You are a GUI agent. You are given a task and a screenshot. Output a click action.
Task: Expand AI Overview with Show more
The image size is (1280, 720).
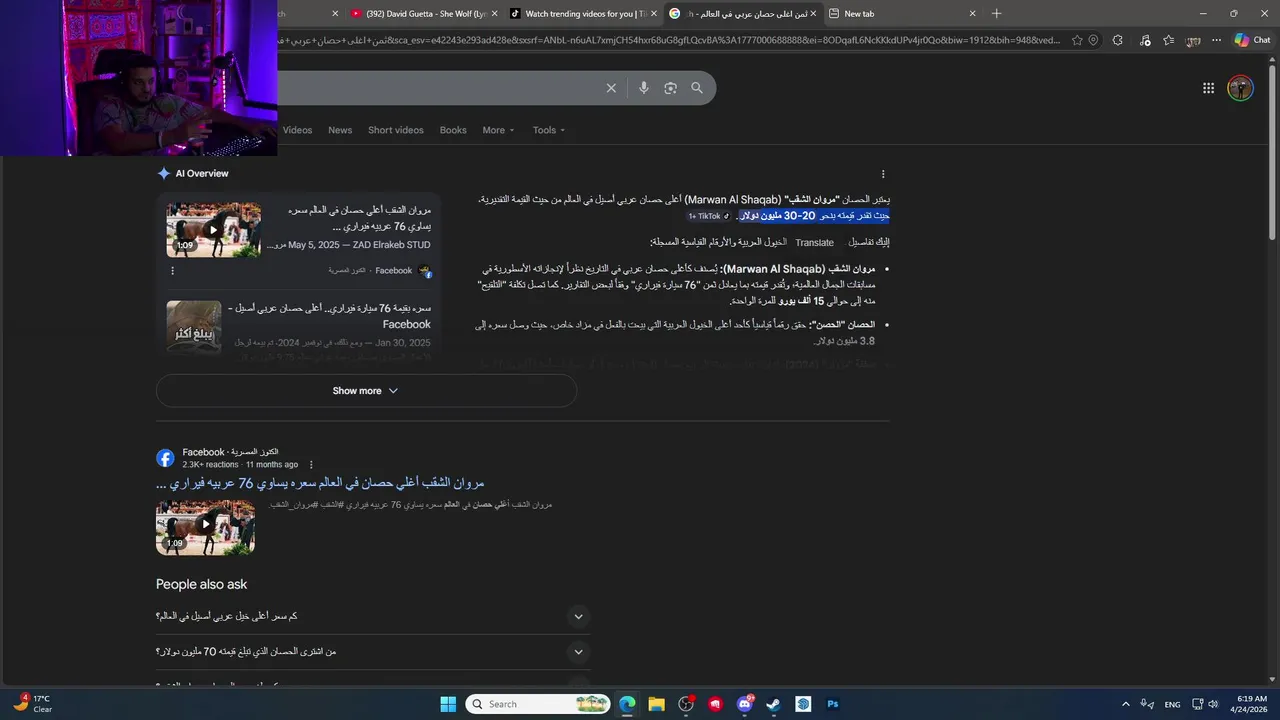(x=366, y=391)
